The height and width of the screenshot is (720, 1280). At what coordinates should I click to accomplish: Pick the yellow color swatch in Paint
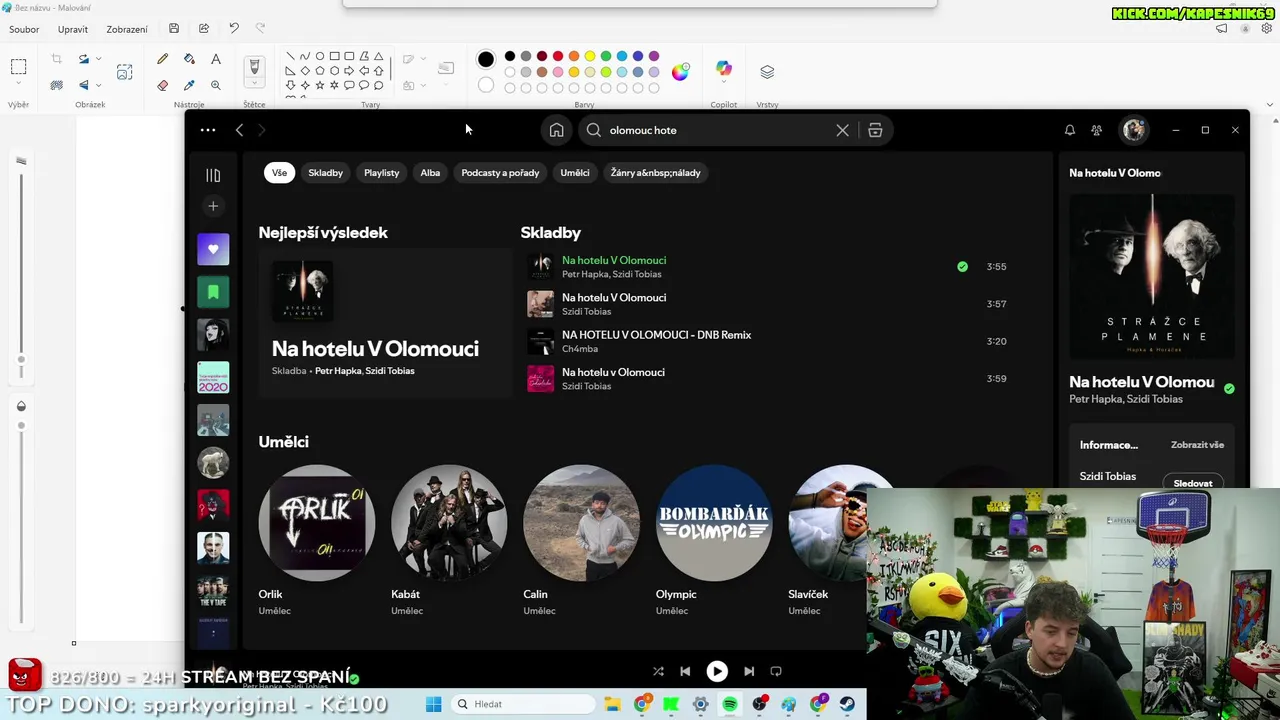[590, 56]
